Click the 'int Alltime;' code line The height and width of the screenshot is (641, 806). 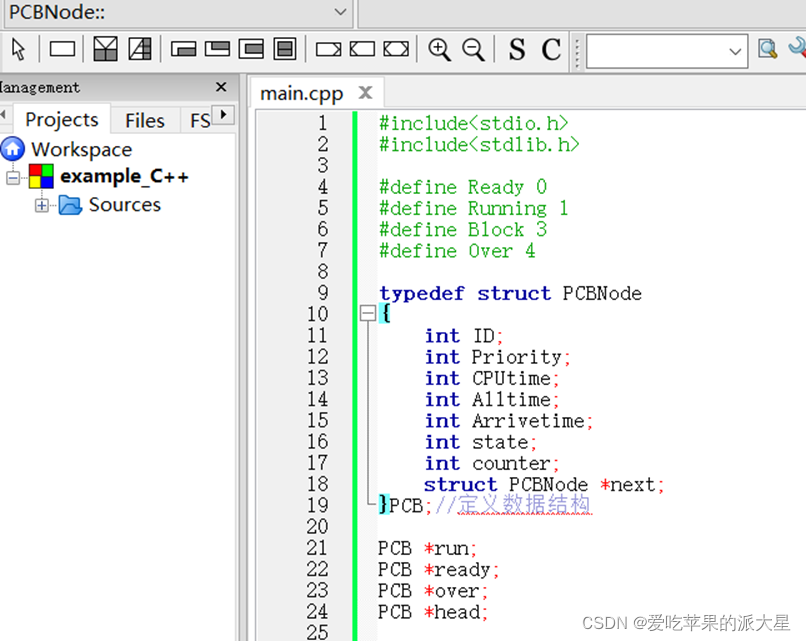pyautogui.click(x=492, y=399)
